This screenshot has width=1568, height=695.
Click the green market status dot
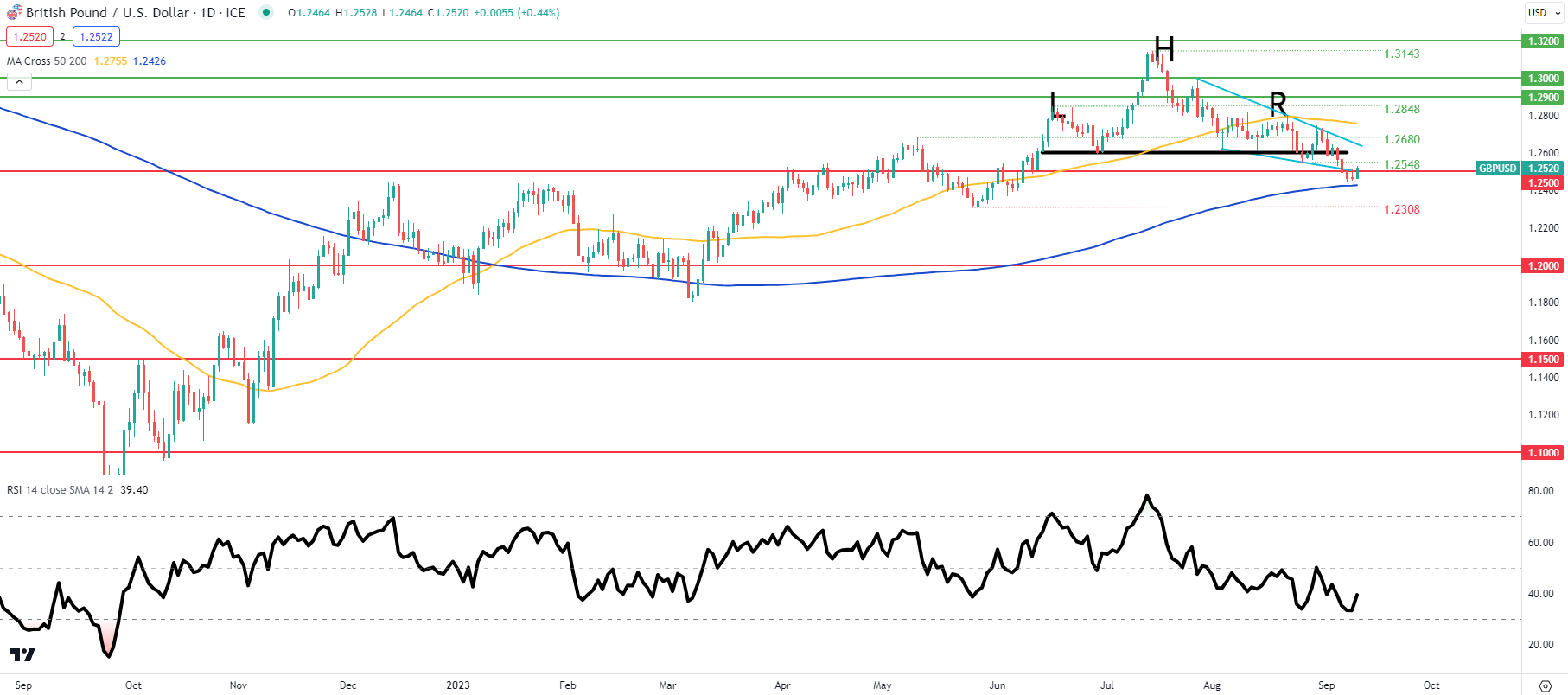(x=266, y=12)
